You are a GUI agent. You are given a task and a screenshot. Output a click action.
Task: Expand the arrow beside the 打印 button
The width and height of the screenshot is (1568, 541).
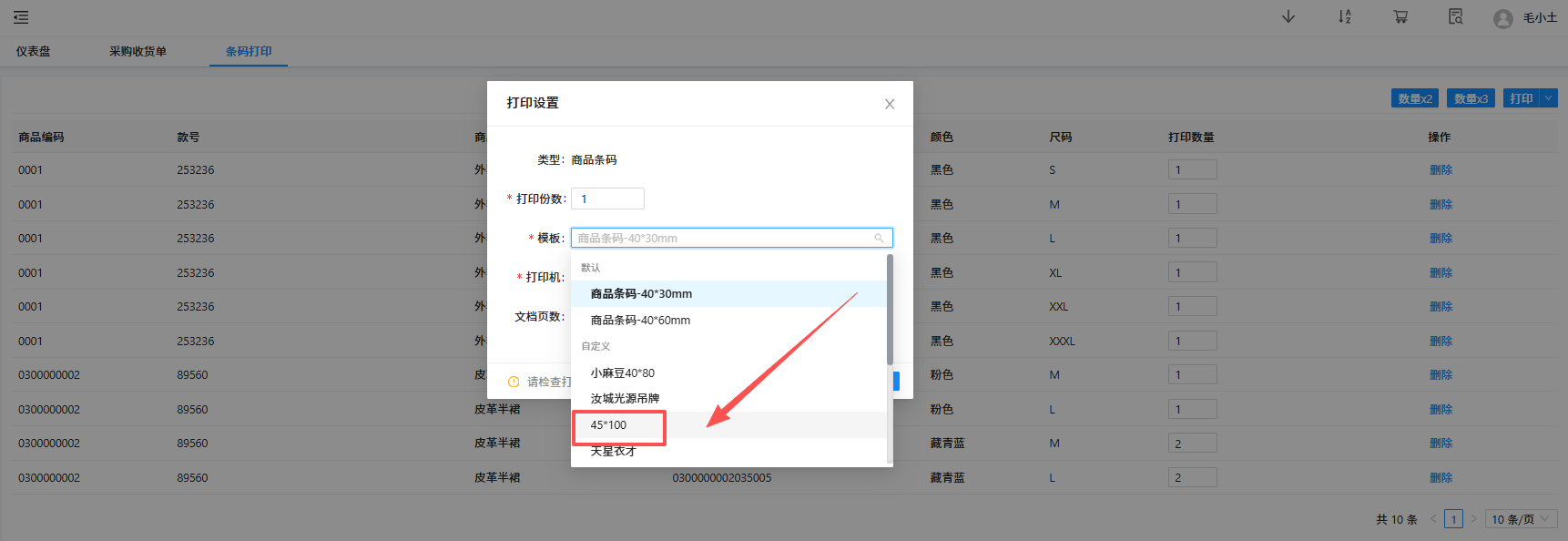pyautogui.click(x=1548, y=98)
